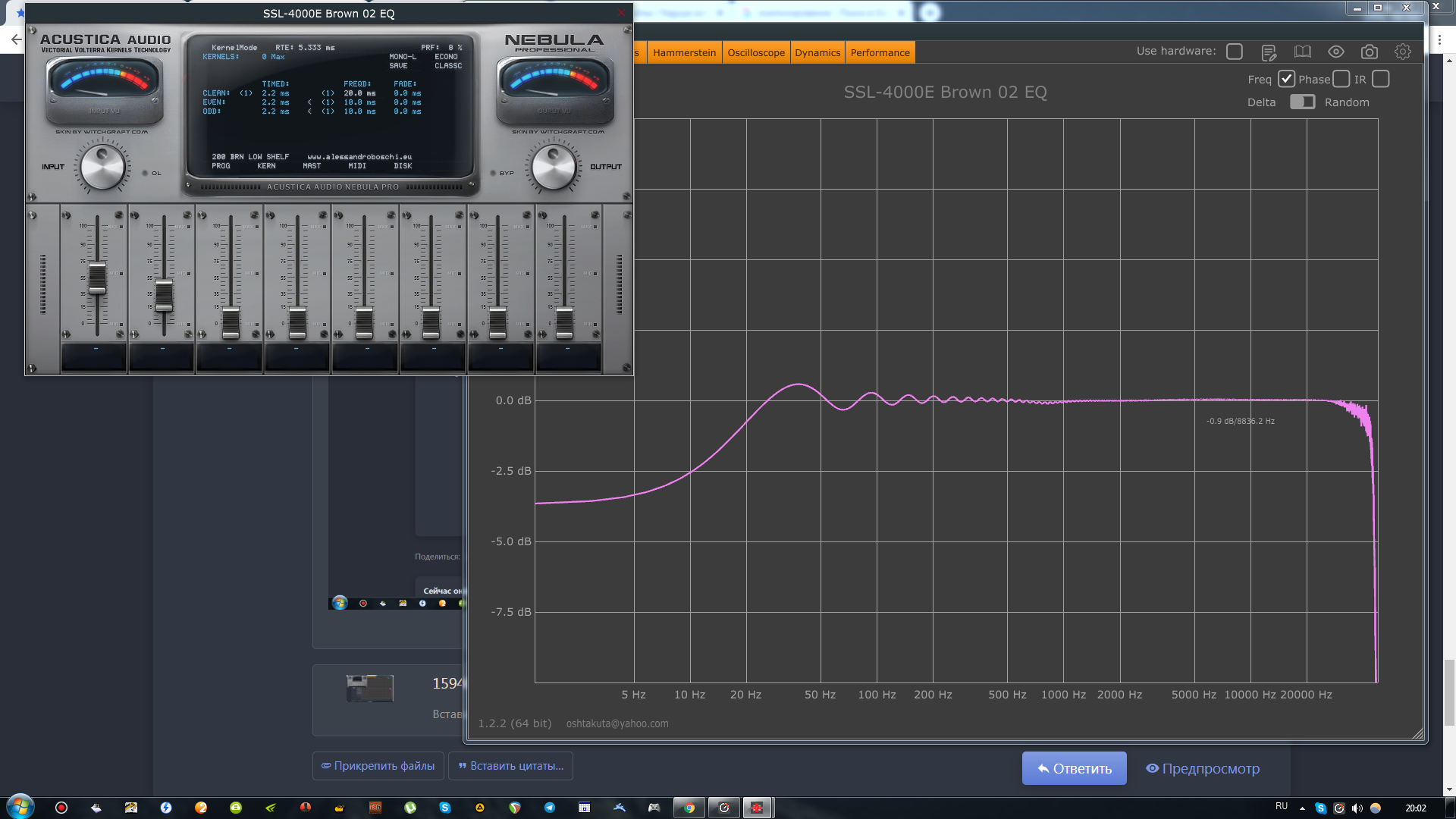1456x819 pixels.
Task: Click ECONO mode in the Nebula display
Action: click(446, 57)
